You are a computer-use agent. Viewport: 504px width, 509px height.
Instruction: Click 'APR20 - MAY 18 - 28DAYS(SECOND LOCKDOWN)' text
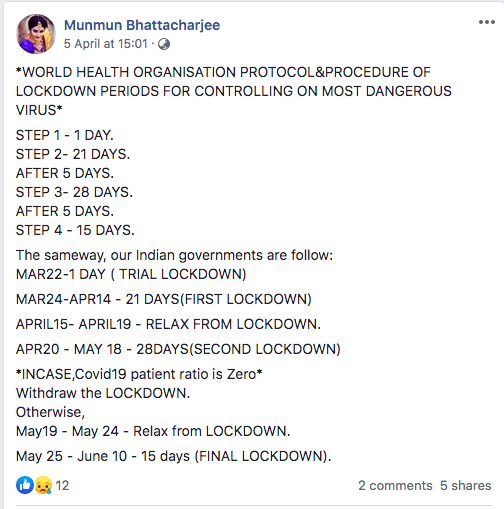tap(178, 349)
